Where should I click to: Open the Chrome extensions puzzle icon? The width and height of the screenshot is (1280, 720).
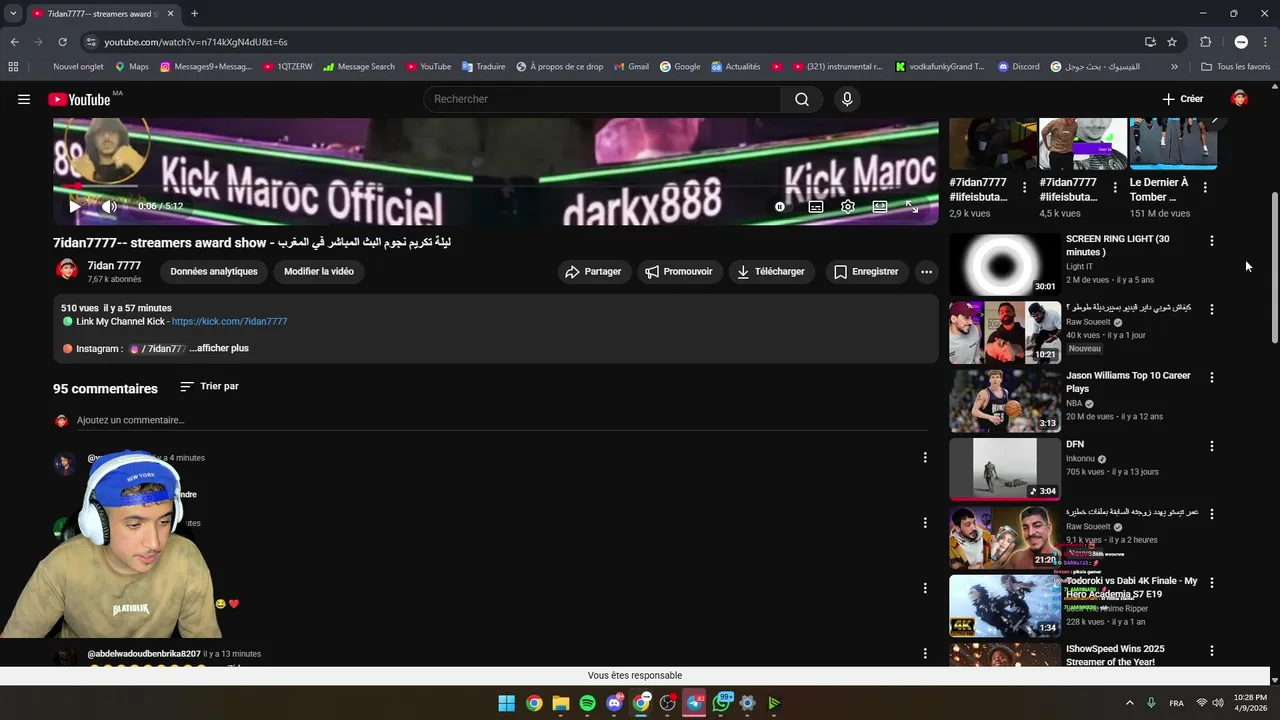point(1205,42)
